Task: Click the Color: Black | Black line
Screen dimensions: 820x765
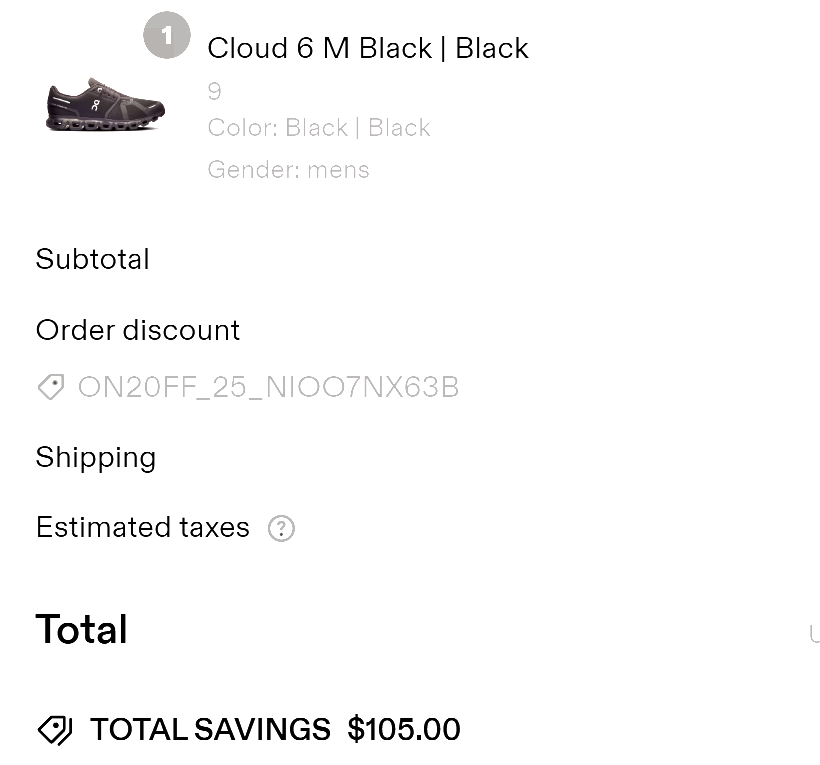Action: click(318, 128)
